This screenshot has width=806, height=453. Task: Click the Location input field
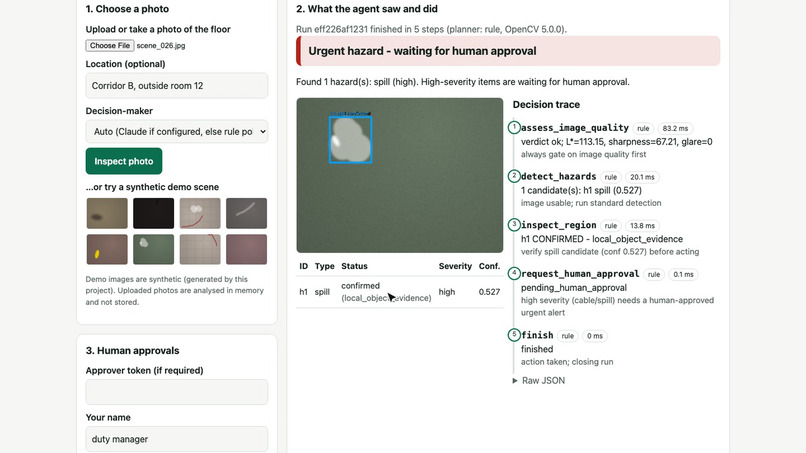(176, 85)
